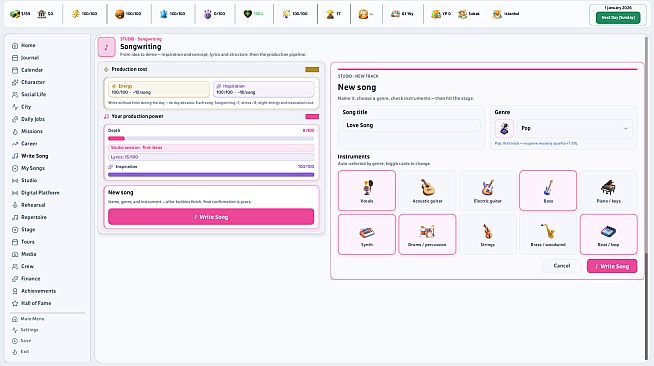
Task: Select the Brass / woodwind instrument card
Action: pyautogui.click(x=548, y=234)
